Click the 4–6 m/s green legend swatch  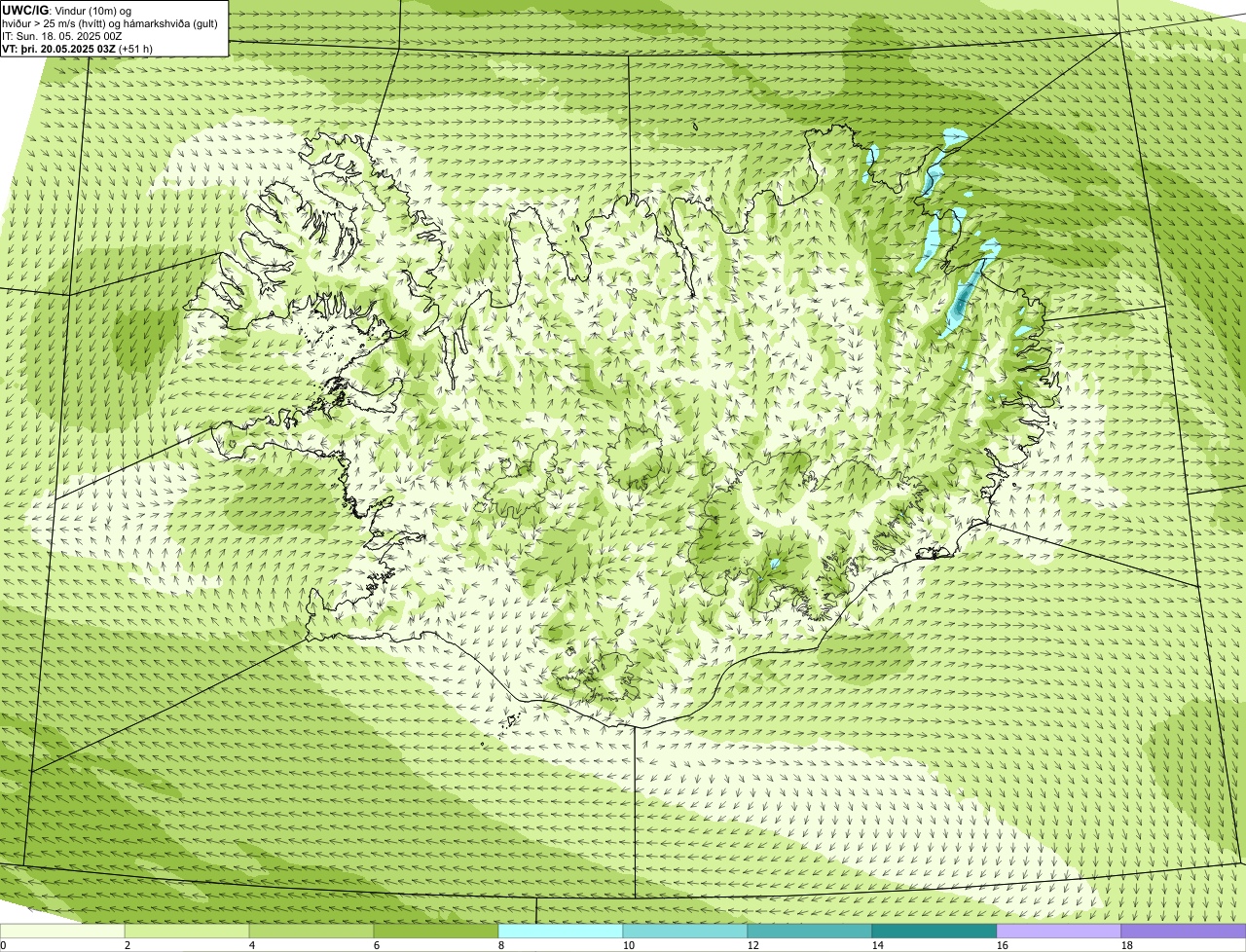tap(311, 932)
